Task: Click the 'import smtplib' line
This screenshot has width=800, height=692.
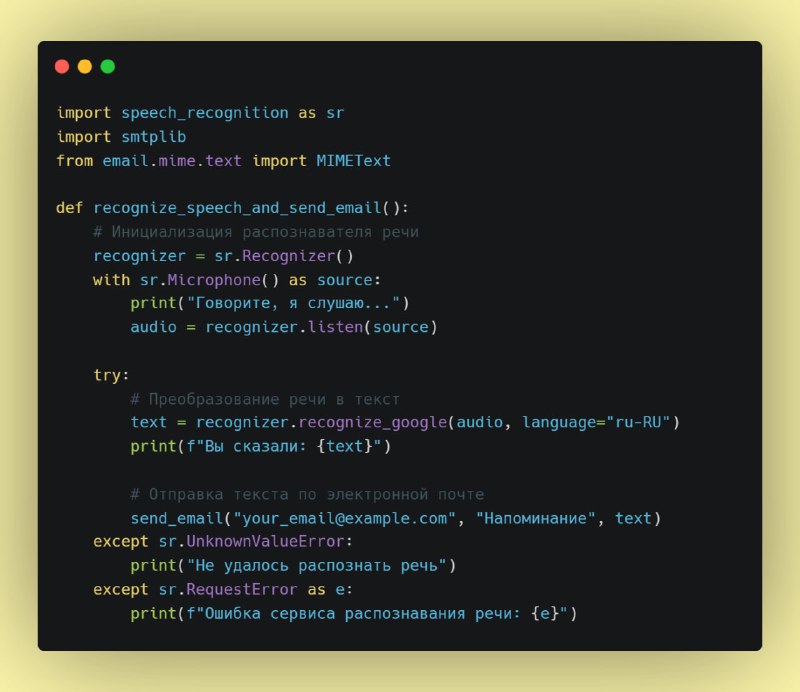Action: (x=121, y=137)
